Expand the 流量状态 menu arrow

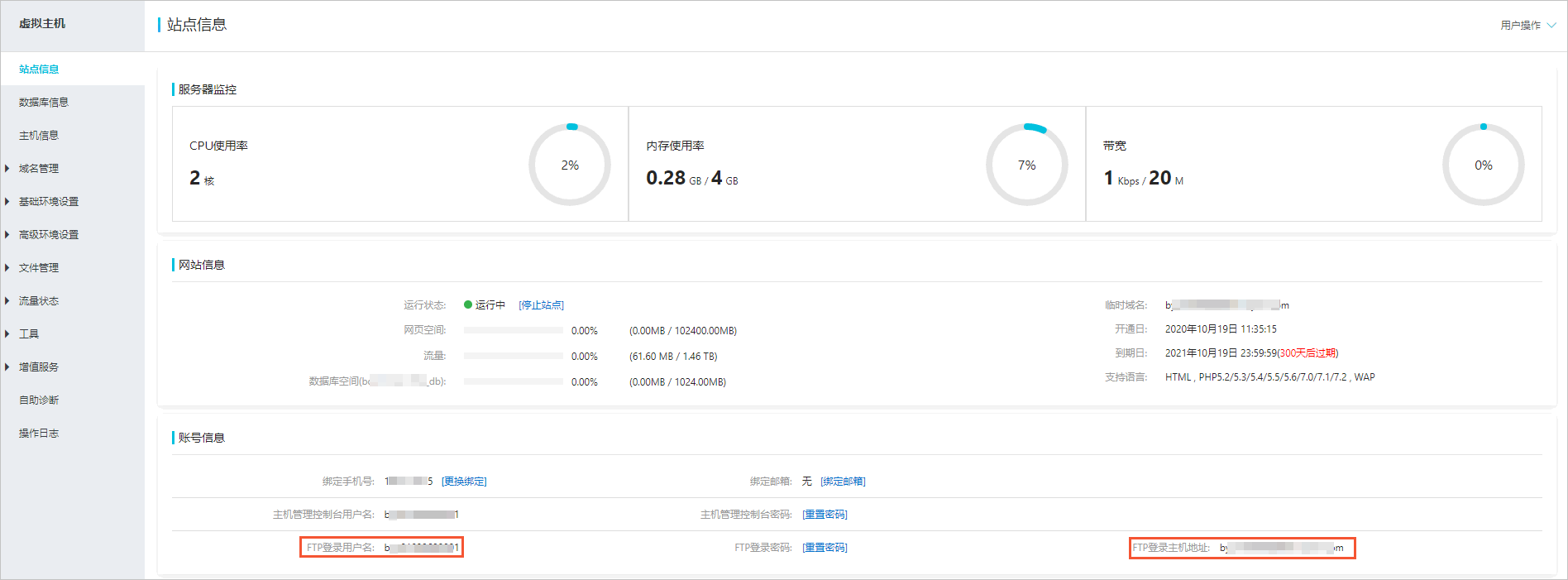[x=7, y=301]
